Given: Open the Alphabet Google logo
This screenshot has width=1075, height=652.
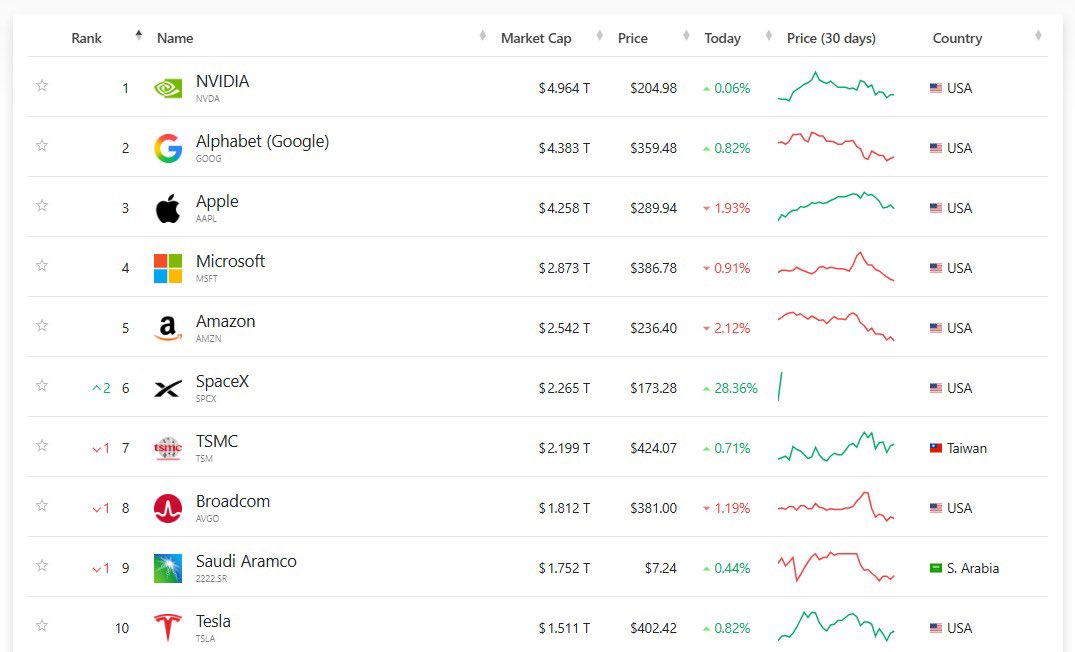Looking at the screenshot, I should [x=168, y=148].
